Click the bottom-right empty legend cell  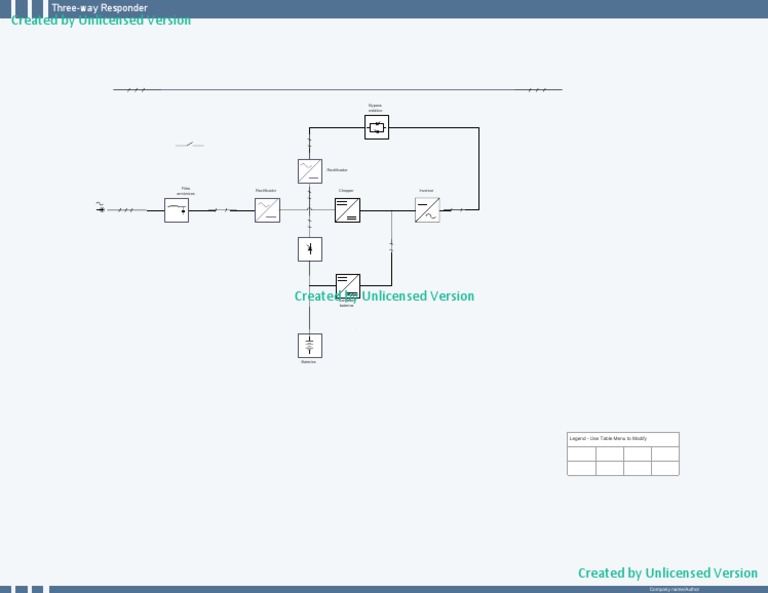point(665,468)
